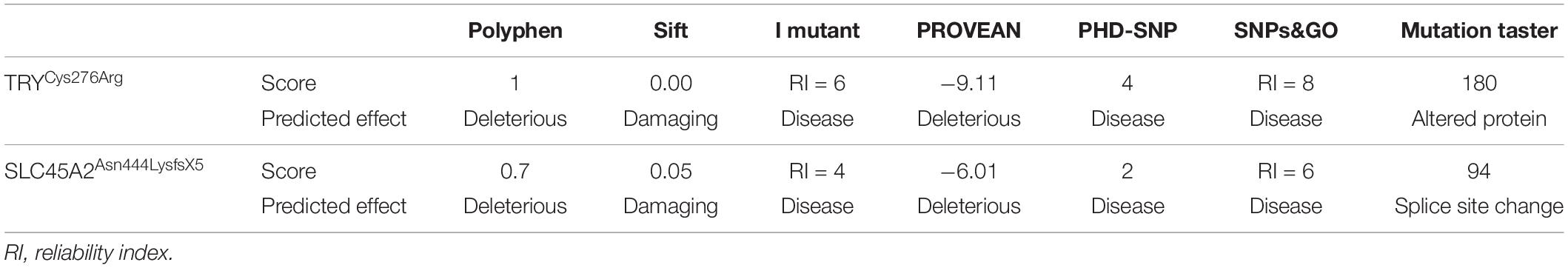The image size is (1568, 268).
Task: Select the PHD-SNP column header
Action: tap(1127, 31)
